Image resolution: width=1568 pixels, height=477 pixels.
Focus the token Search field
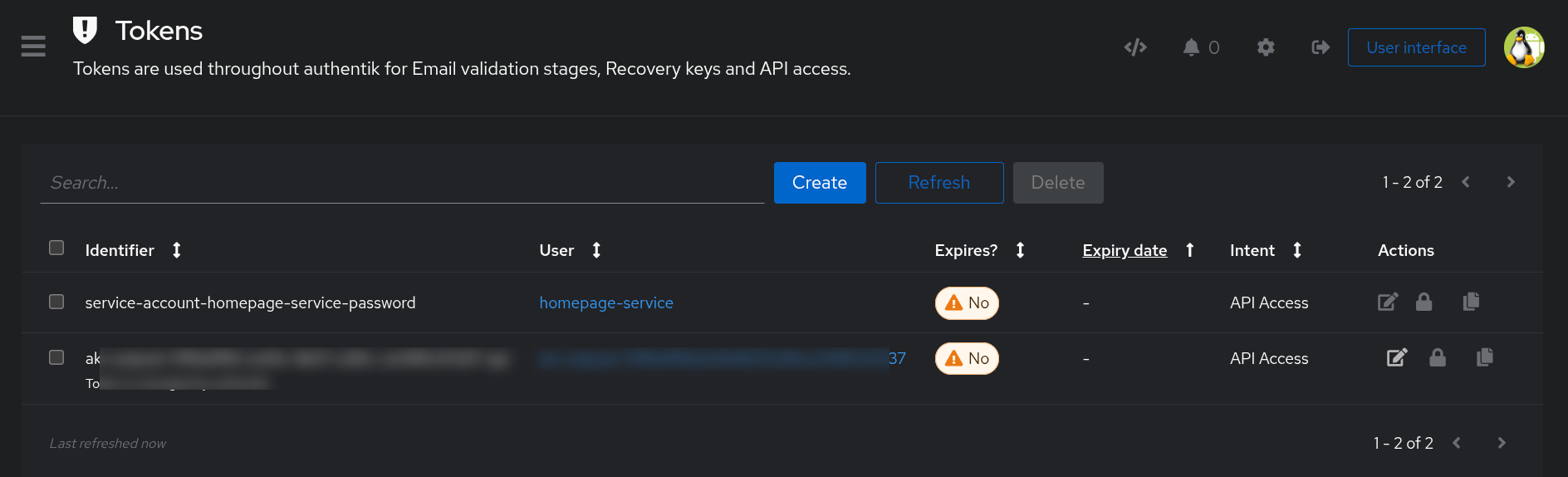click(x=402, y=183)
